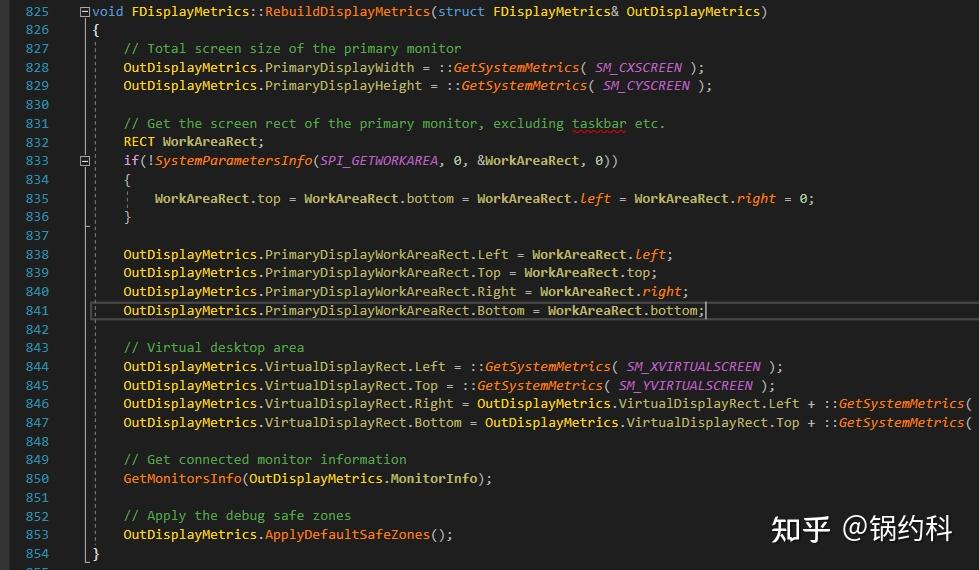This screenshot has width=979, height=570.
Task: Click the struct keyword in the signature
Action: click(461, 11)
